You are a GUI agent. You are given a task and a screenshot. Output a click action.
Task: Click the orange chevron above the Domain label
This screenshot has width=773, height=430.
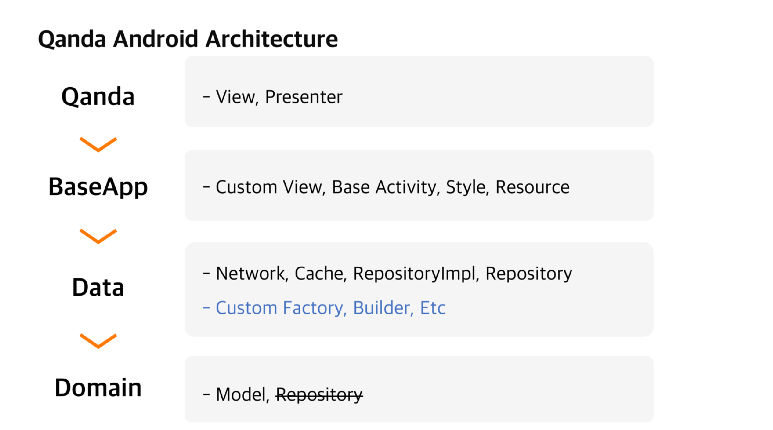point(98,341)
